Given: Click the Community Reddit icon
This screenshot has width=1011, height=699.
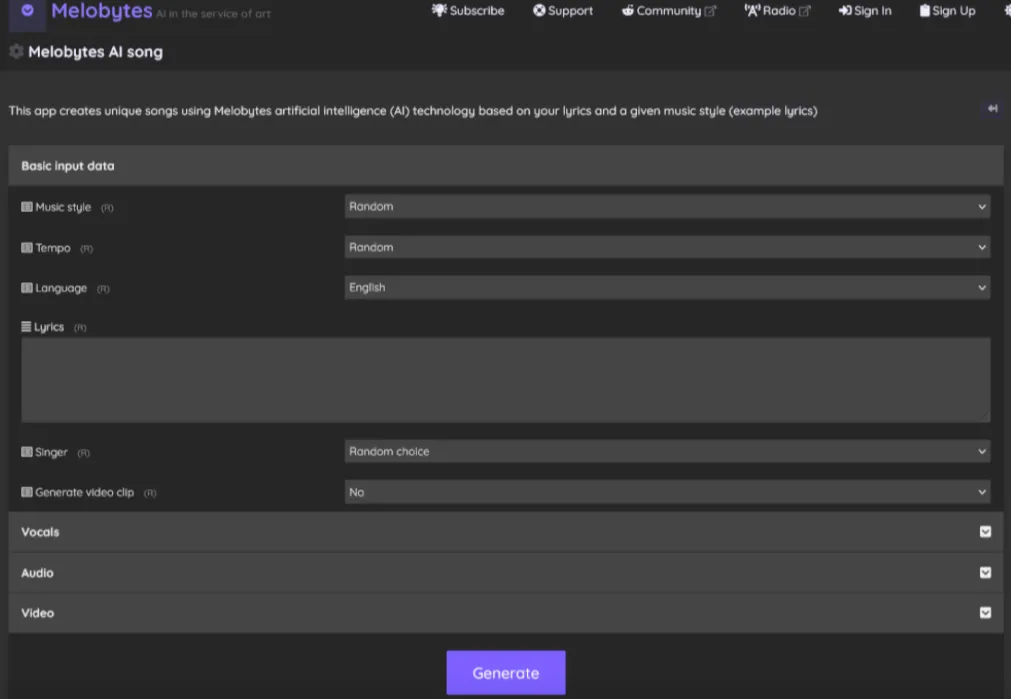Looking at the screenshot, I should click(x=627, y=10).
